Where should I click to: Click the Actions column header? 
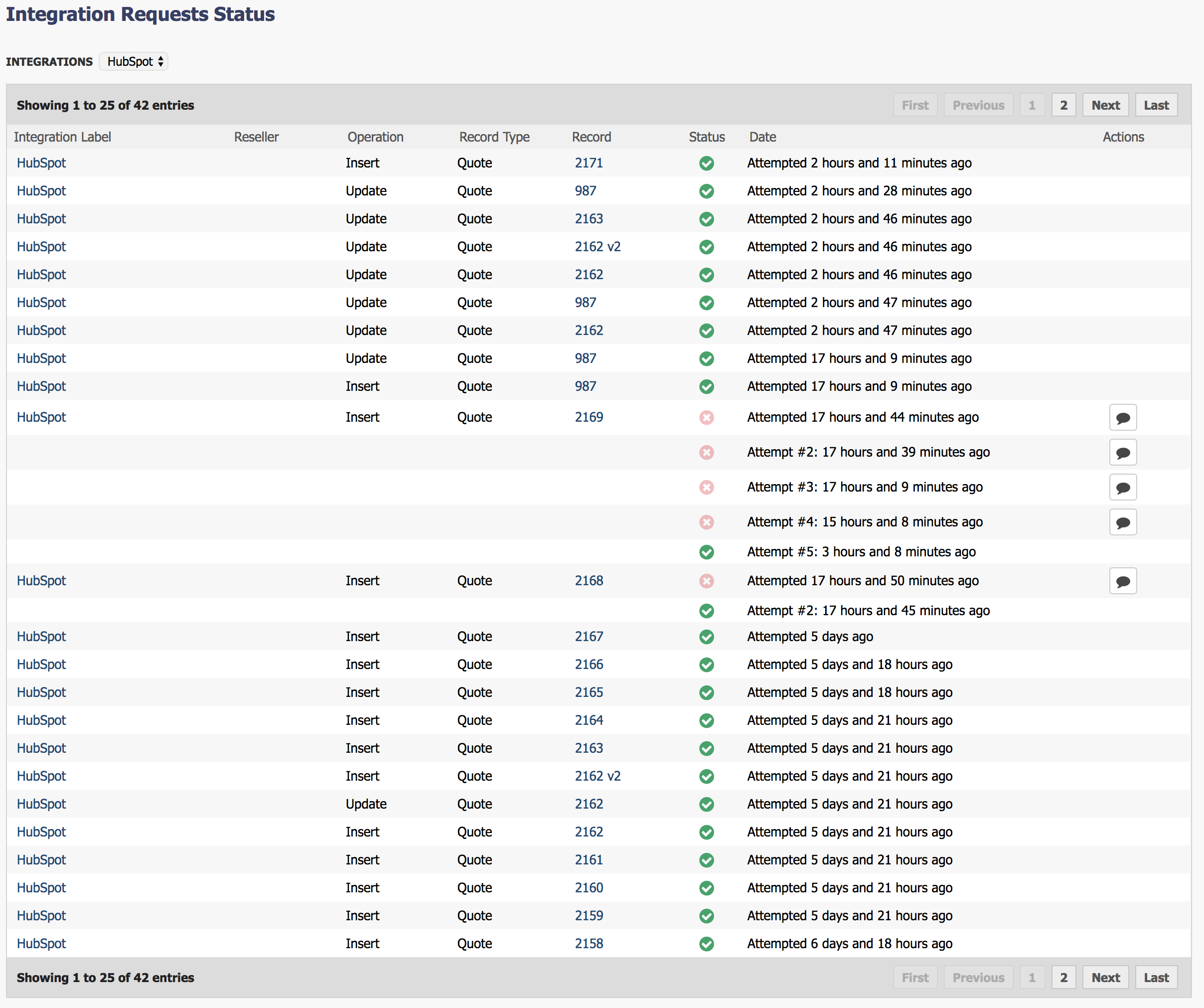click(x=1123, y=137)
